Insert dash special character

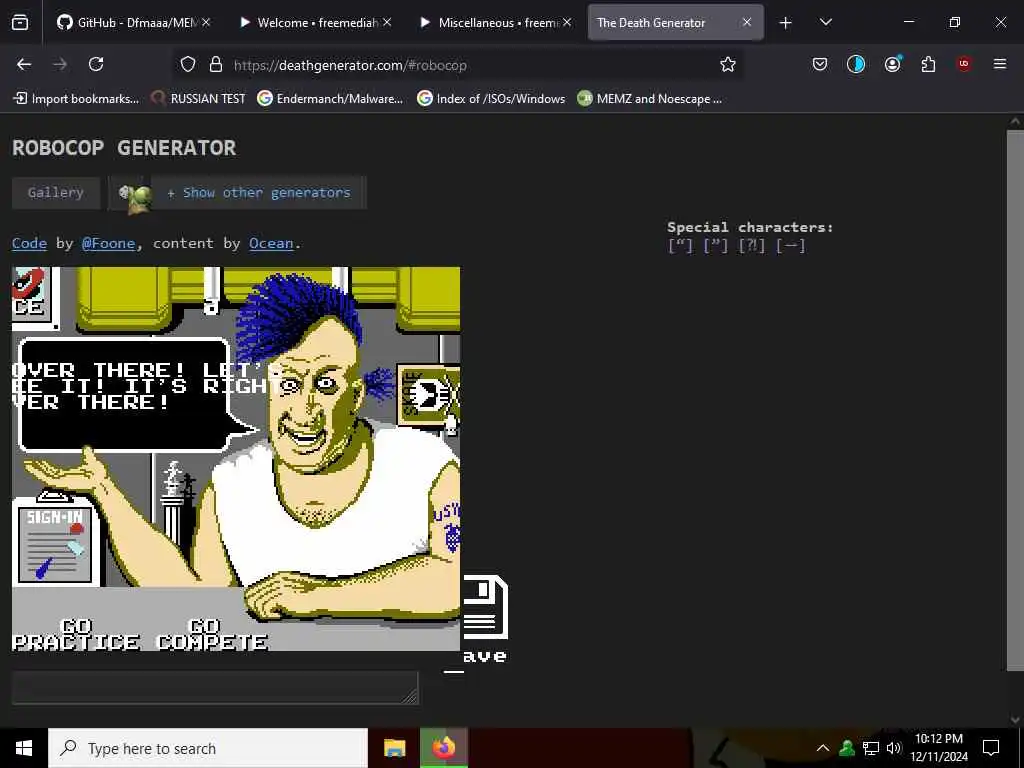coord(791,246)
